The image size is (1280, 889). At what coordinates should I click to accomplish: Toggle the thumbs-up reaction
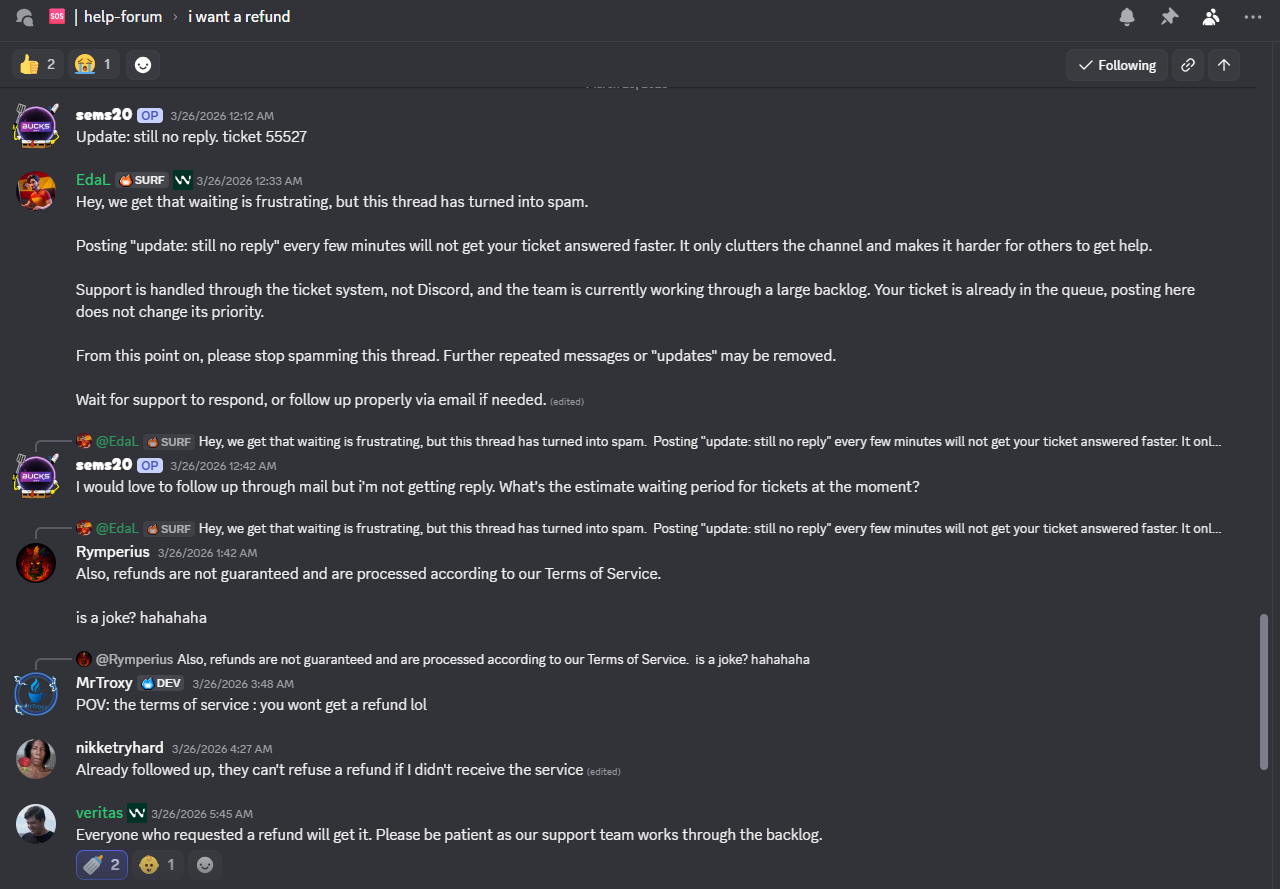tap(38, 65)
